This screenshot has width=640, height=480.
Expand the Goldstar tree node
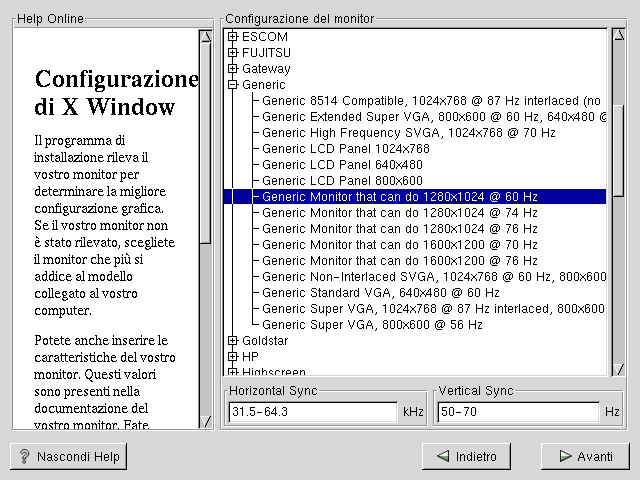[233, 341]
